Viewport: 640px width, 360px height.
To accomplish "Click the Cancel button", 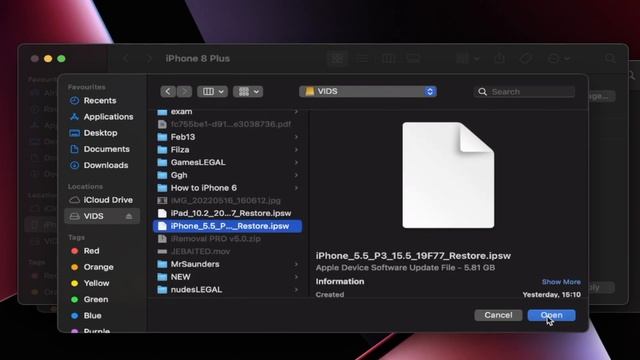I will (498, 315).
